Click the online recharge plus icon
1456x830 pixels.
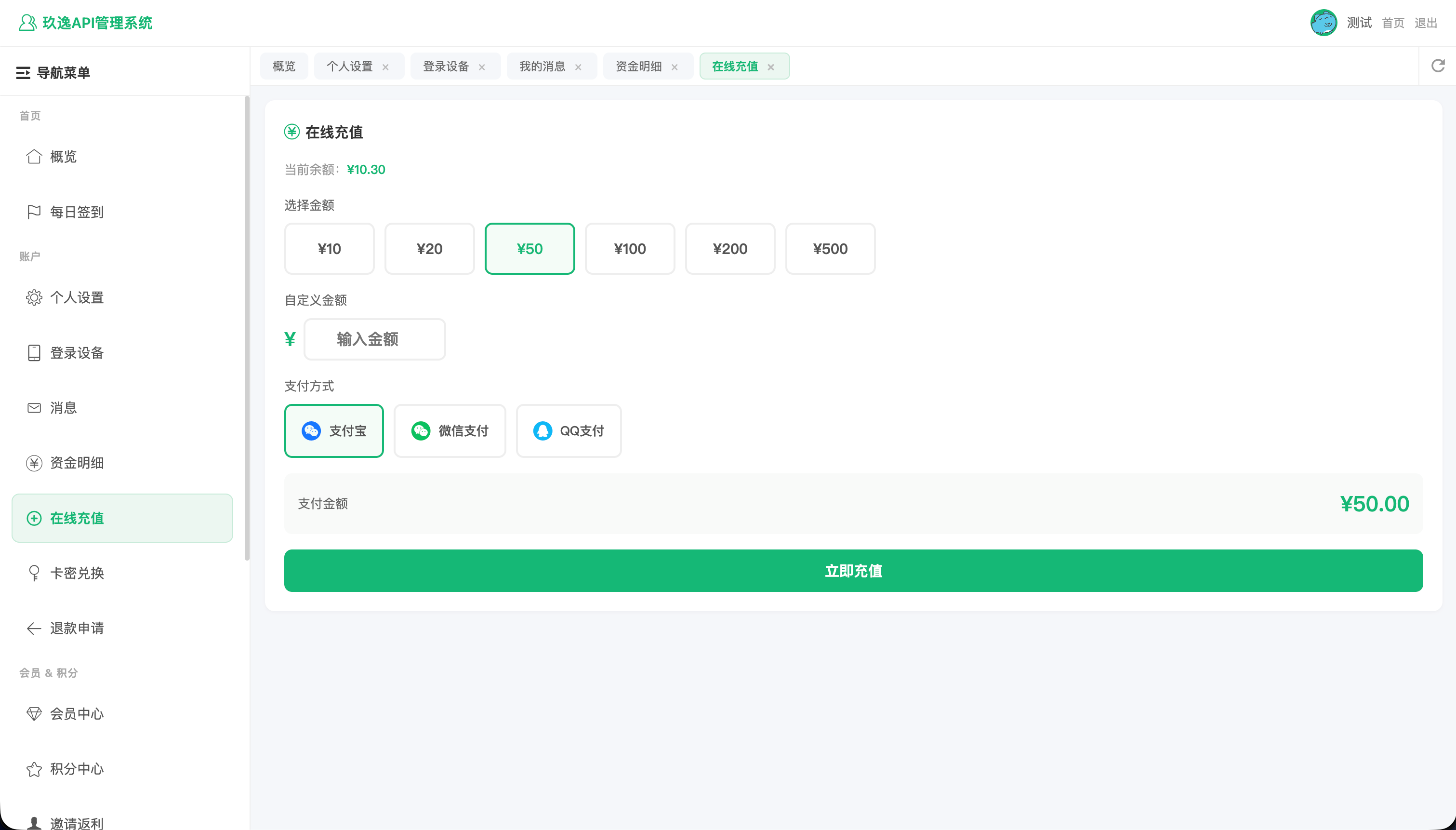coord(34,518)
